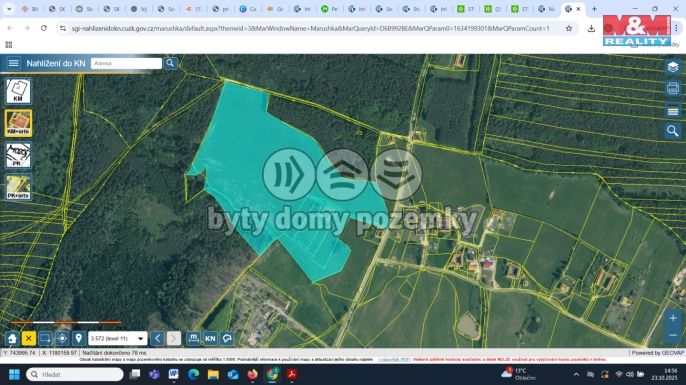The image size is (686, 385).
Task: Click the GEOVAP link in footer
Action: point(673,353)
